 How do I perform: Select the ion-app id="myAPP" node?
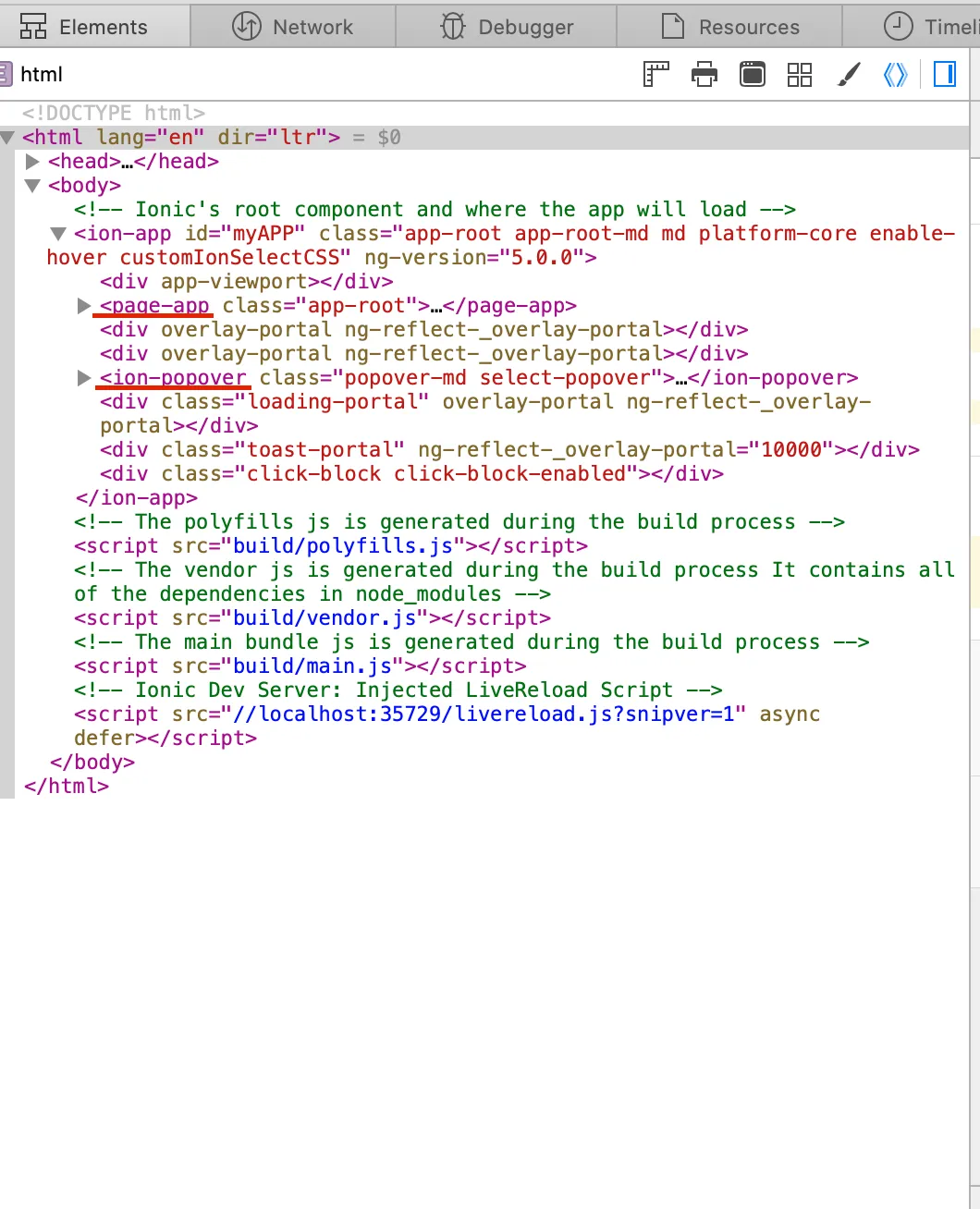coord(500,245)
